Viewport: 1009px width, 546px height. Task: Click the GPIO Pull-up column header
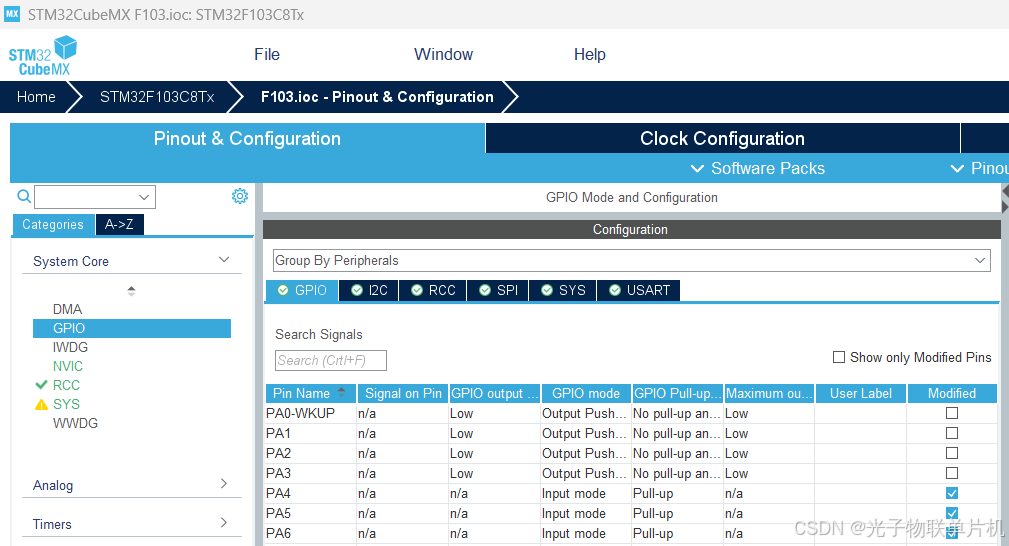point(678,393)
